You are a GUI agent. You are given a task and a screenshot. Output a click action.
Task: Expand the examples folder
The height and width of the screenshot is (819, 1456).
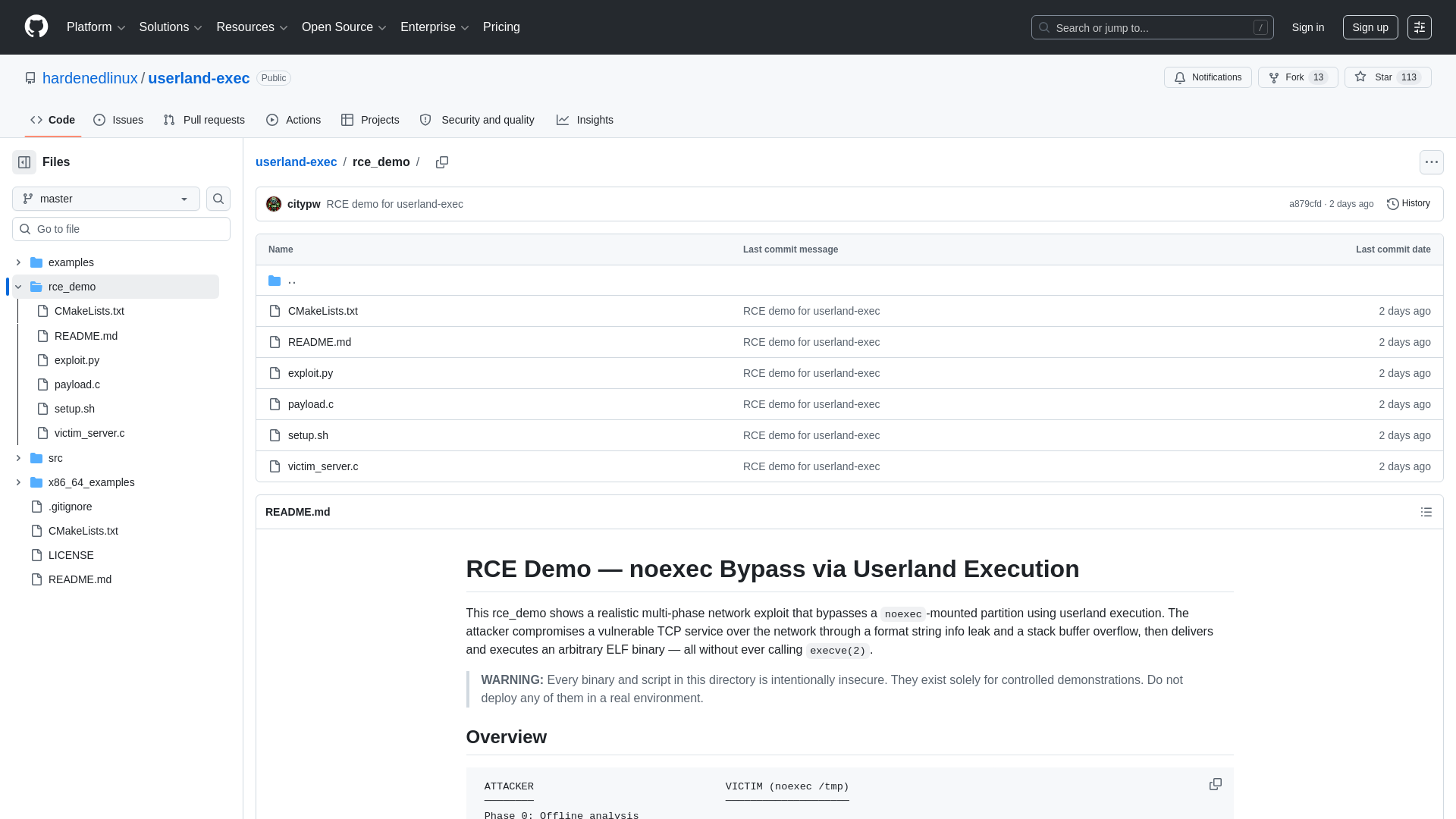[18, 262]
